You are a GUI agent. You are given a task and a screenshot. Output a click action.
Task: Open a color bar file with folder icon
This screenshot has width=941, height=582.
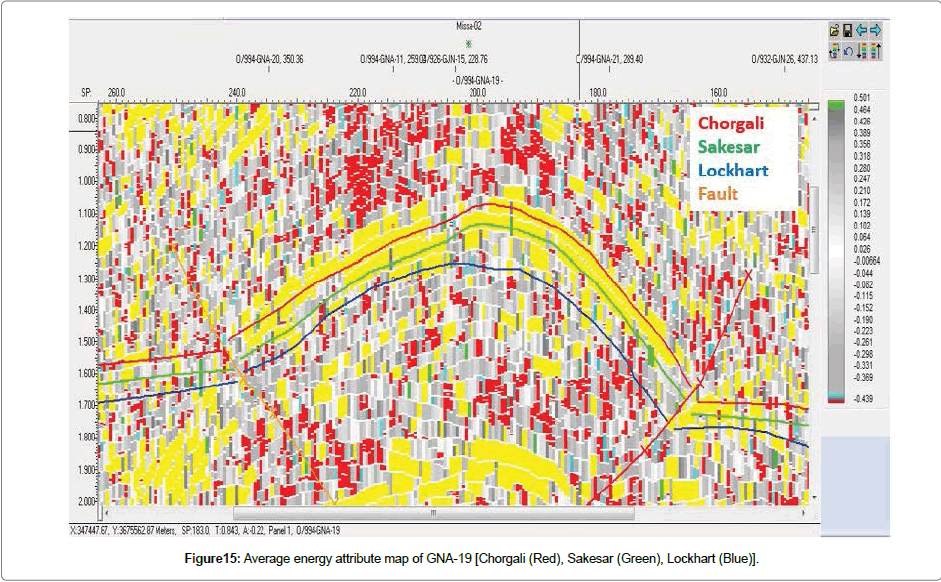(x=834, y=31)
